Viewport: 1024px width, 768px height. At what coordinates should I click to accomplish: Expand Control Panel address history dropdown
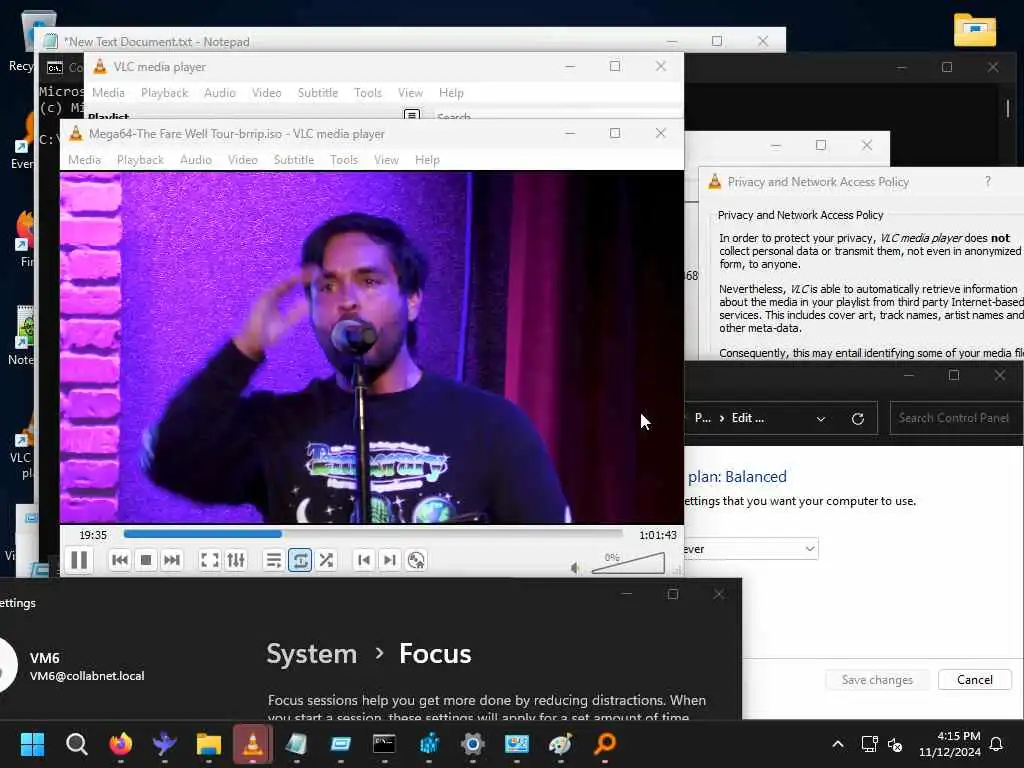[821, 419]
